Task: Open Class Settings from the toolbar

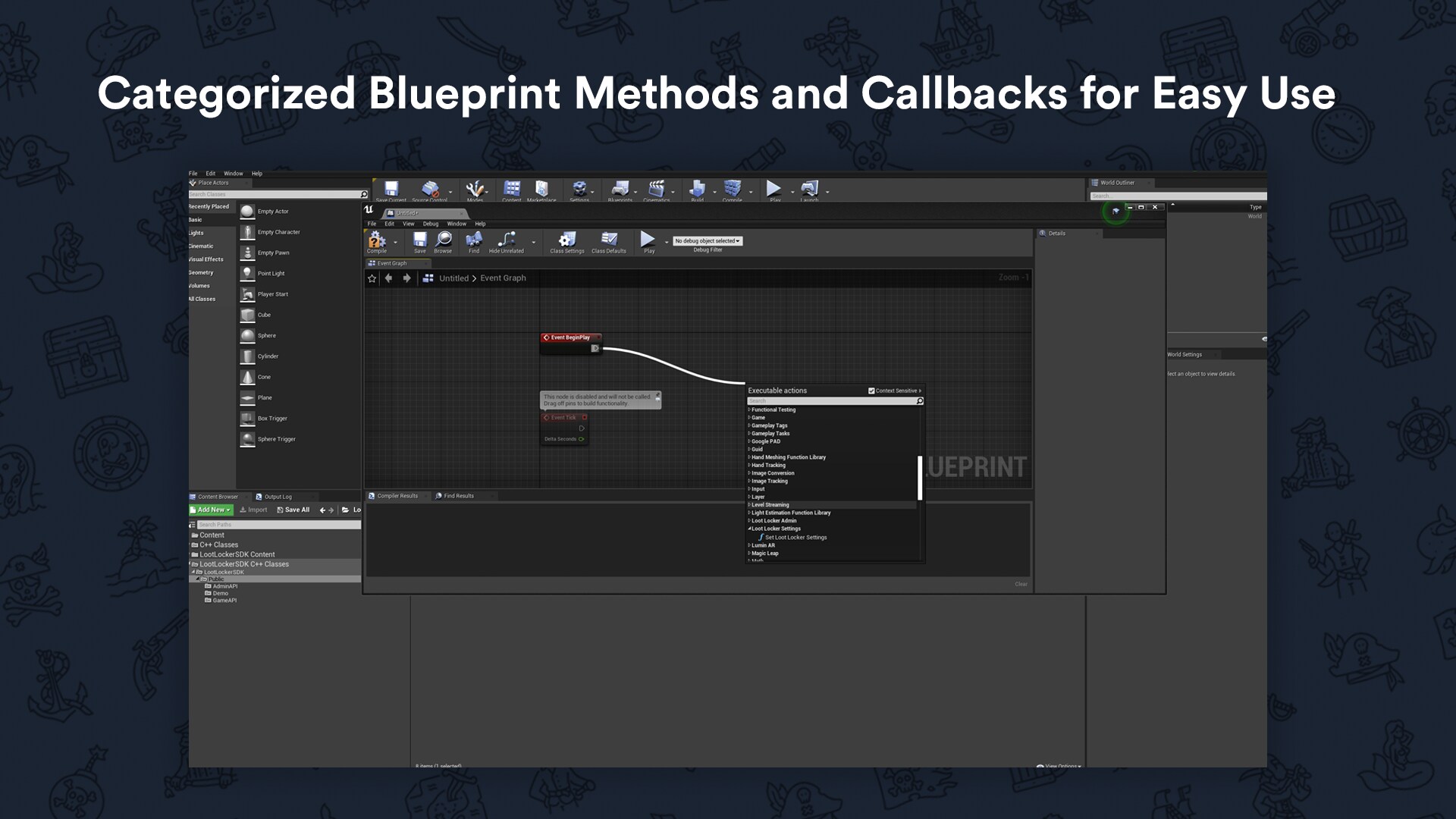Action: click(567, 240)
